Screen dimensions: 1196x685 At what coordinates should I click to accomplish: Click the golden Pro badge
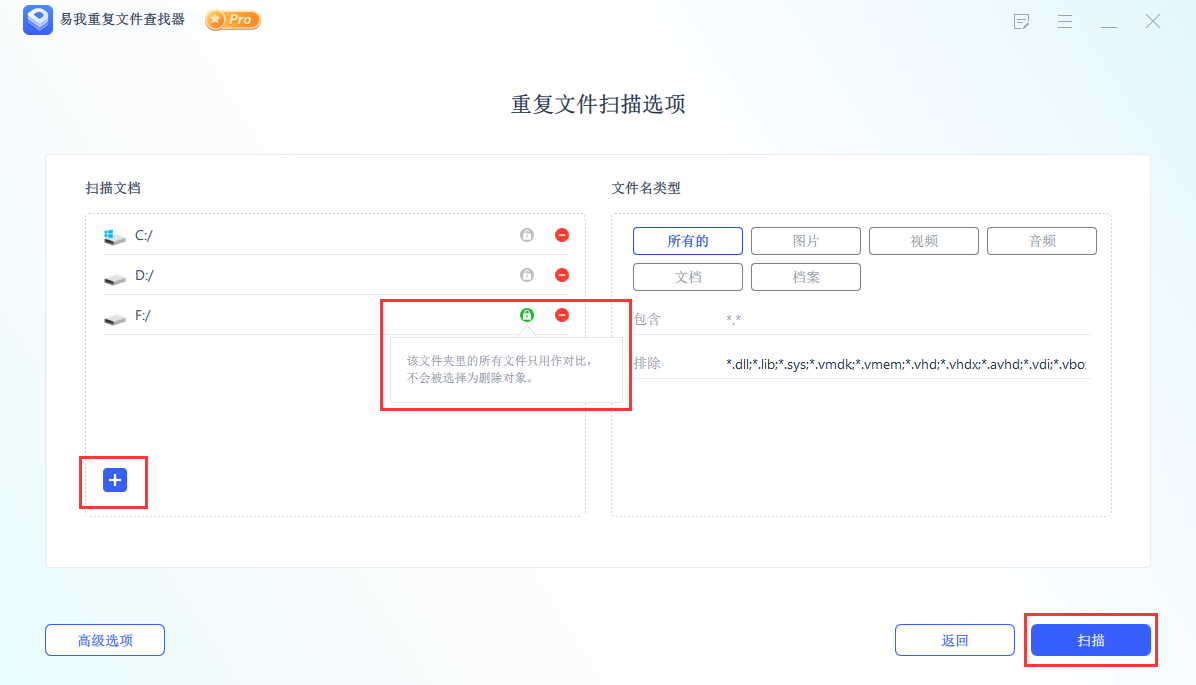pyautogui.click(x=231, y=19)
